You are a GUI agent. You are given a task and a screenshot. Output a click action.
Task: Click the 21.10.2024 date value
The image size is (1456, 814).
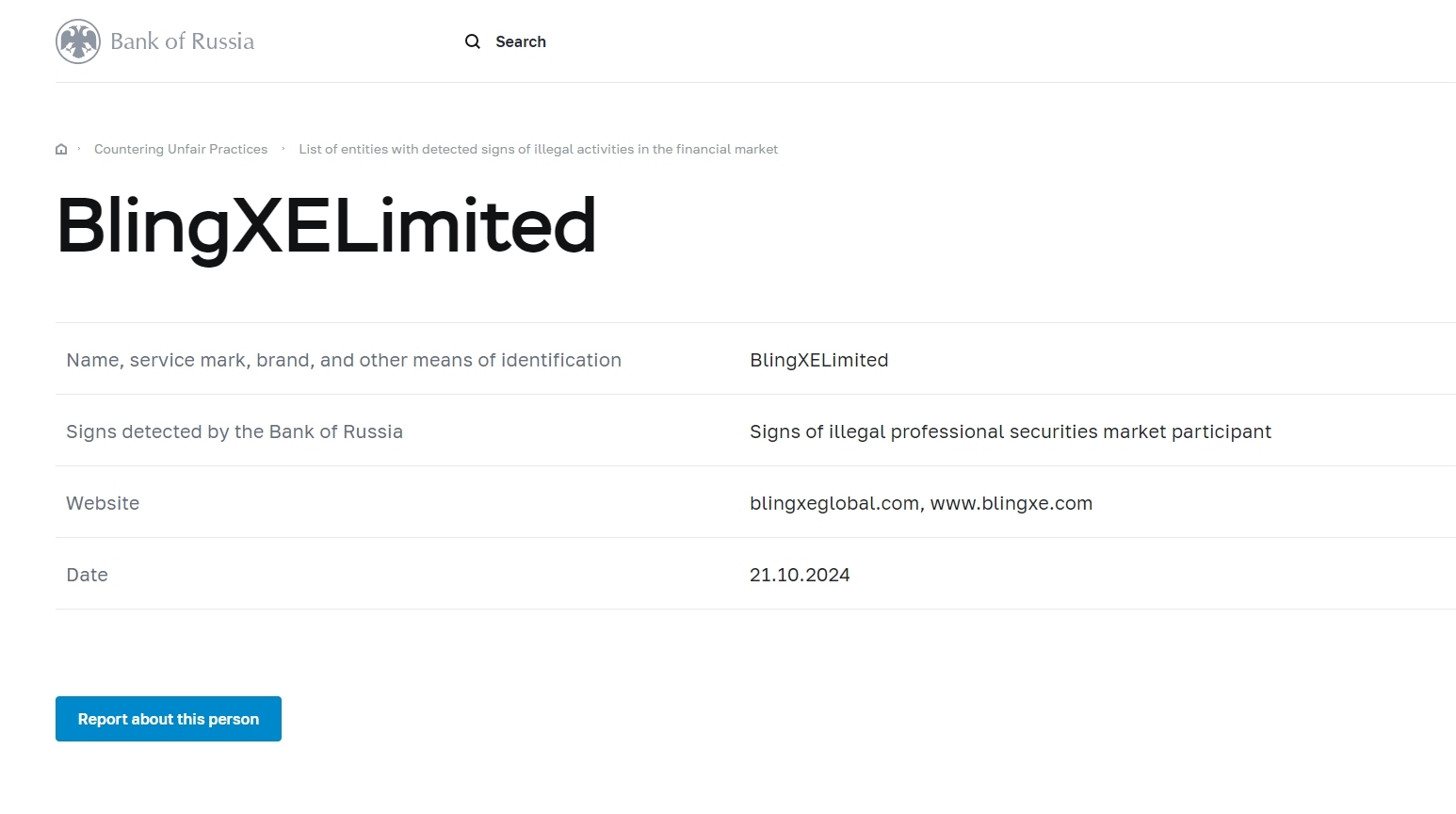[x=800, y=575]
